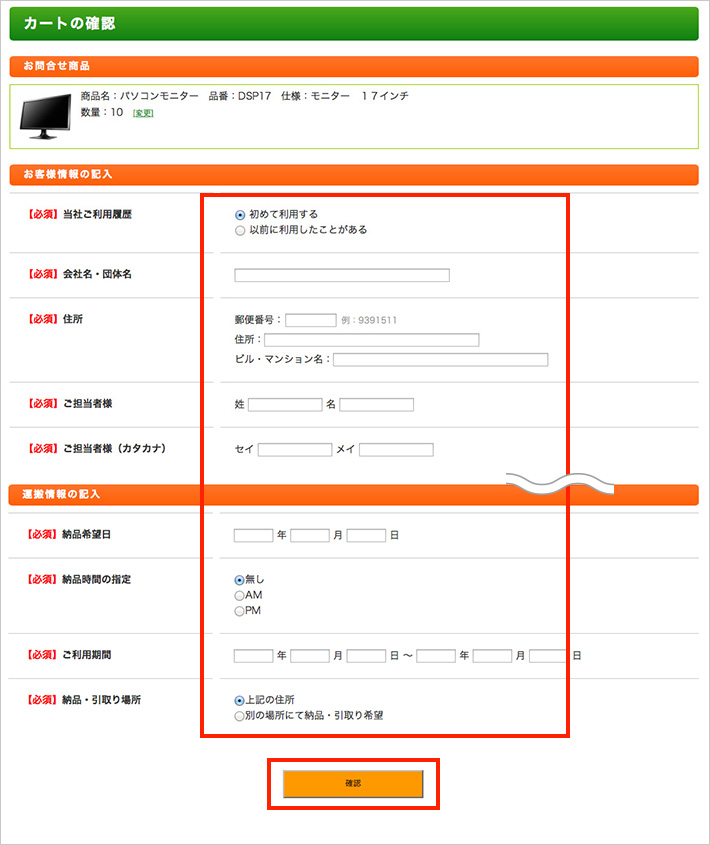This screenshot has height=845, width=710.
Task: Select the AM delivery time option
Action: click(x=239, y=596)
